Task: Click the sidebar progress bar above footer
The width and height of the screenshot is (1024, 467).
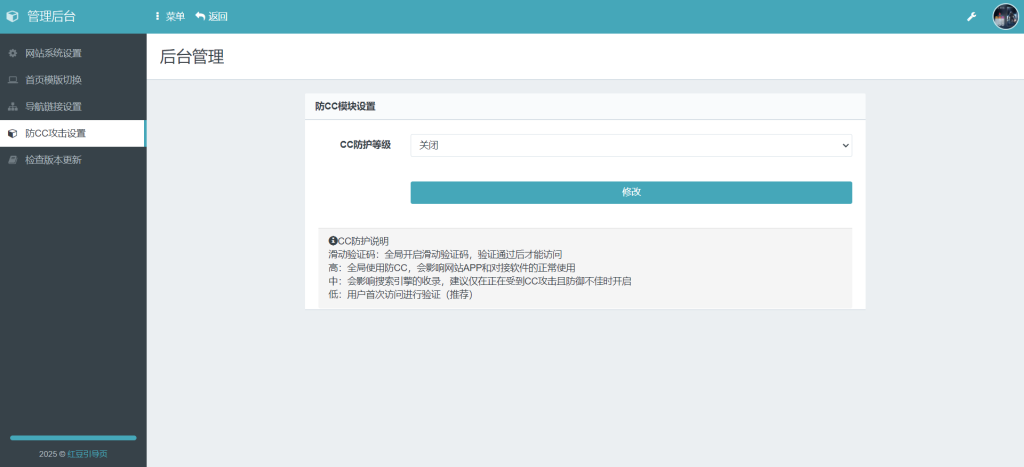Action: [73, 438]
